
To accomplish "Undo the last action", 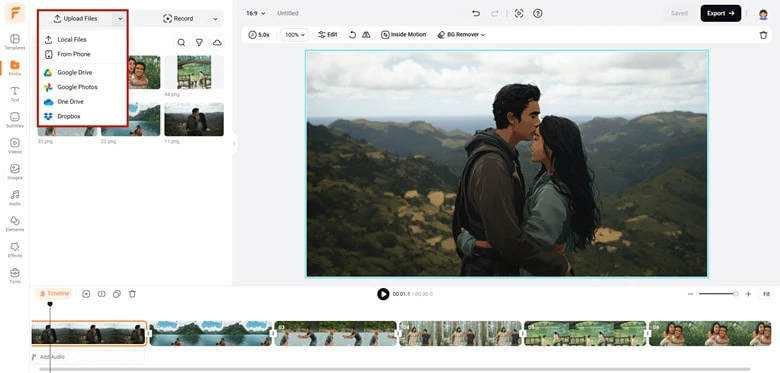I will coord(476,13).
